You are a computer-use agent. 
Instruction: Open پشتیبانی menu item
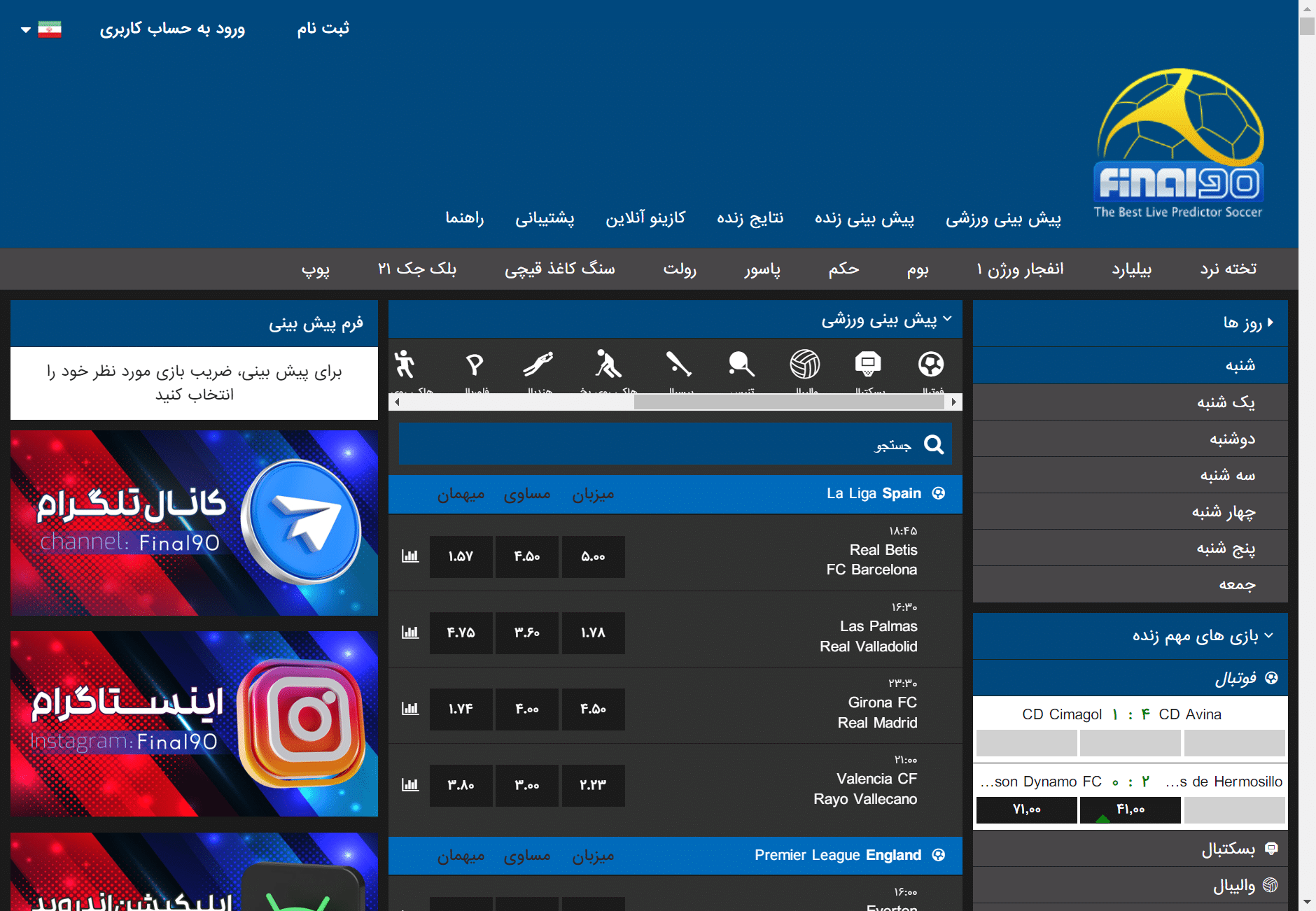tap(545, 218)
